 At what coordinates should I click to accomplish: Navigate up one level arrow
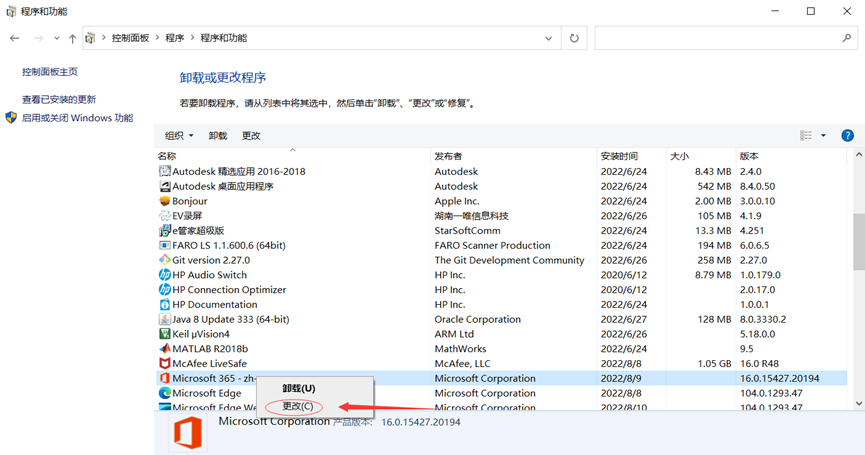pos(72,38)
